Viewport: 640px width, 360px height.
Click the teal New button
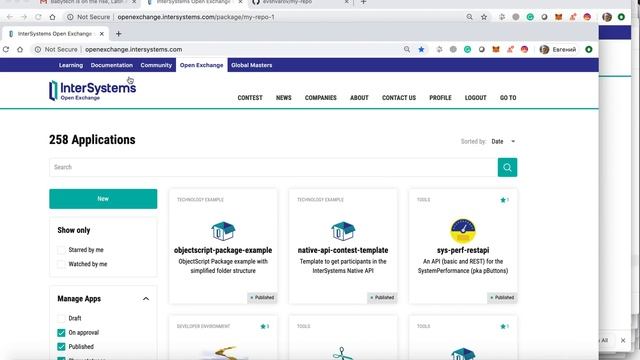(x=103, y=199)
